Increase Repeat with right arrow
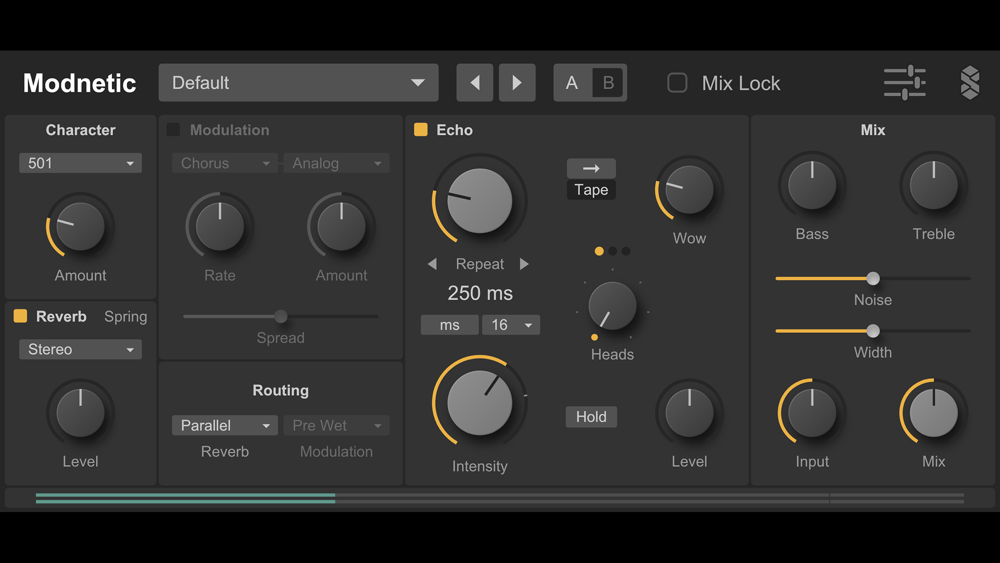Screen dimensions: 1000x563 pyautogui.click(x=524, y=264)
